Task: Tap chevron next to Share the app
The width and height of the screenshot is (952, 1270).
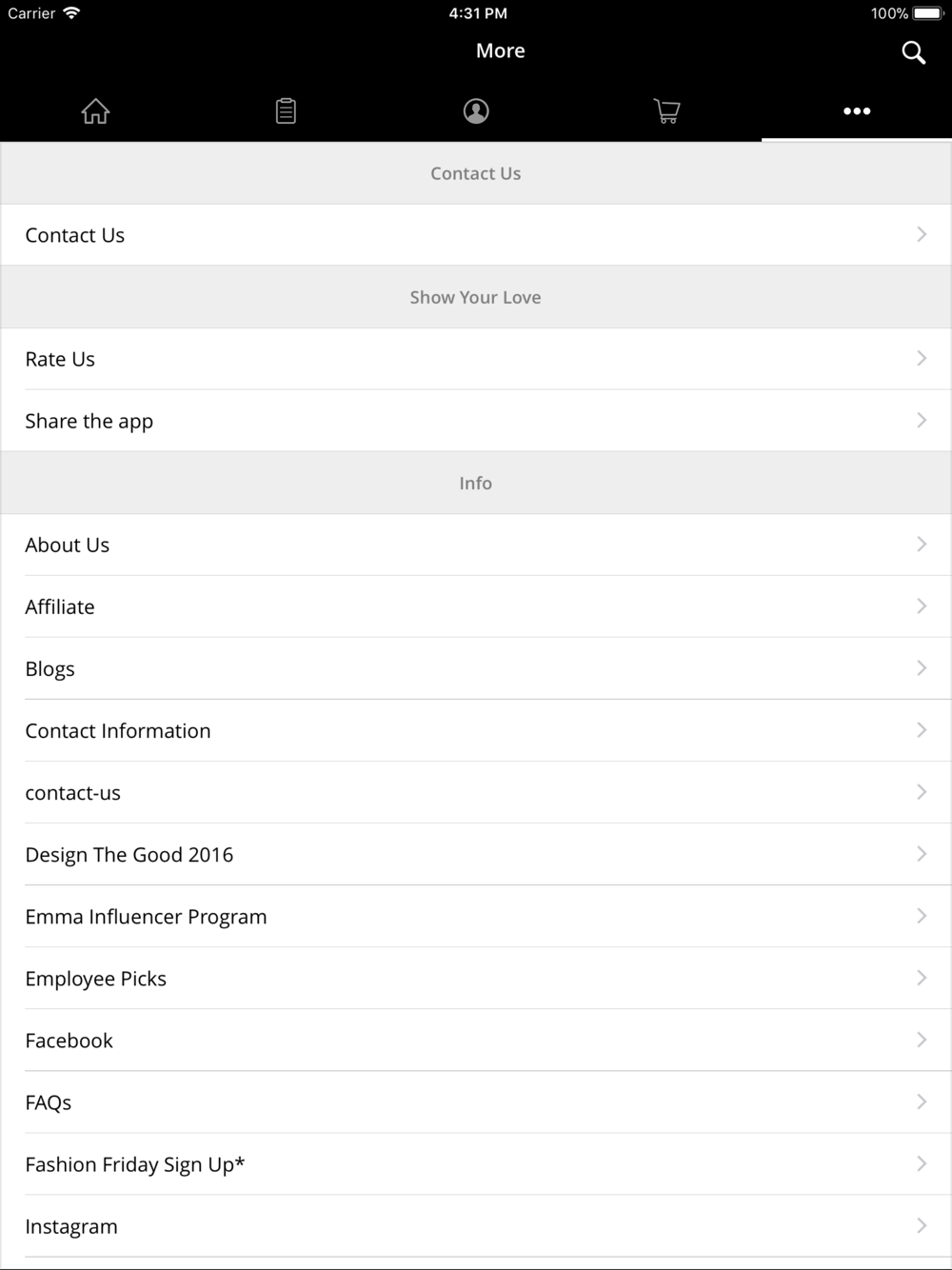Action: [x=922, y=420]
